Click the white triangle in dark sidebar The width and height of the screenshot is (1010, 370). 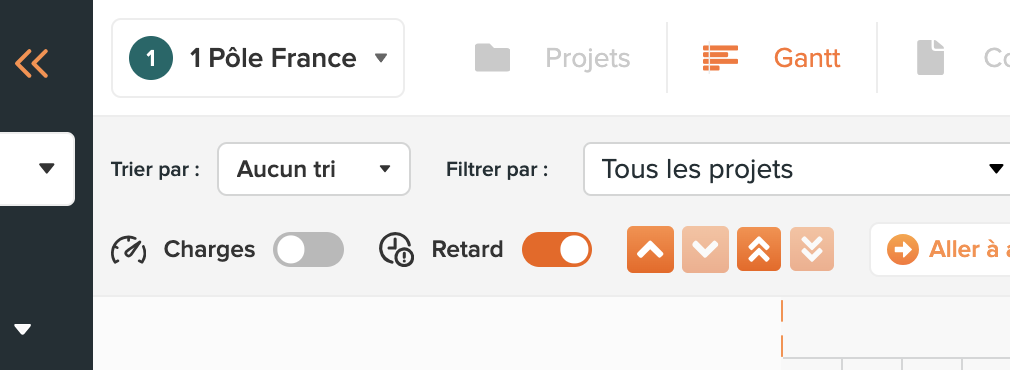click(23, 330)
